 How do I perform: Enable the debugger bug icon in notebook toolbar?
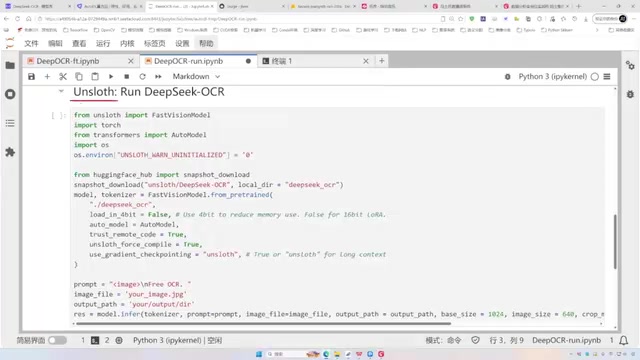pyautogui.click(x=507, y=76)
